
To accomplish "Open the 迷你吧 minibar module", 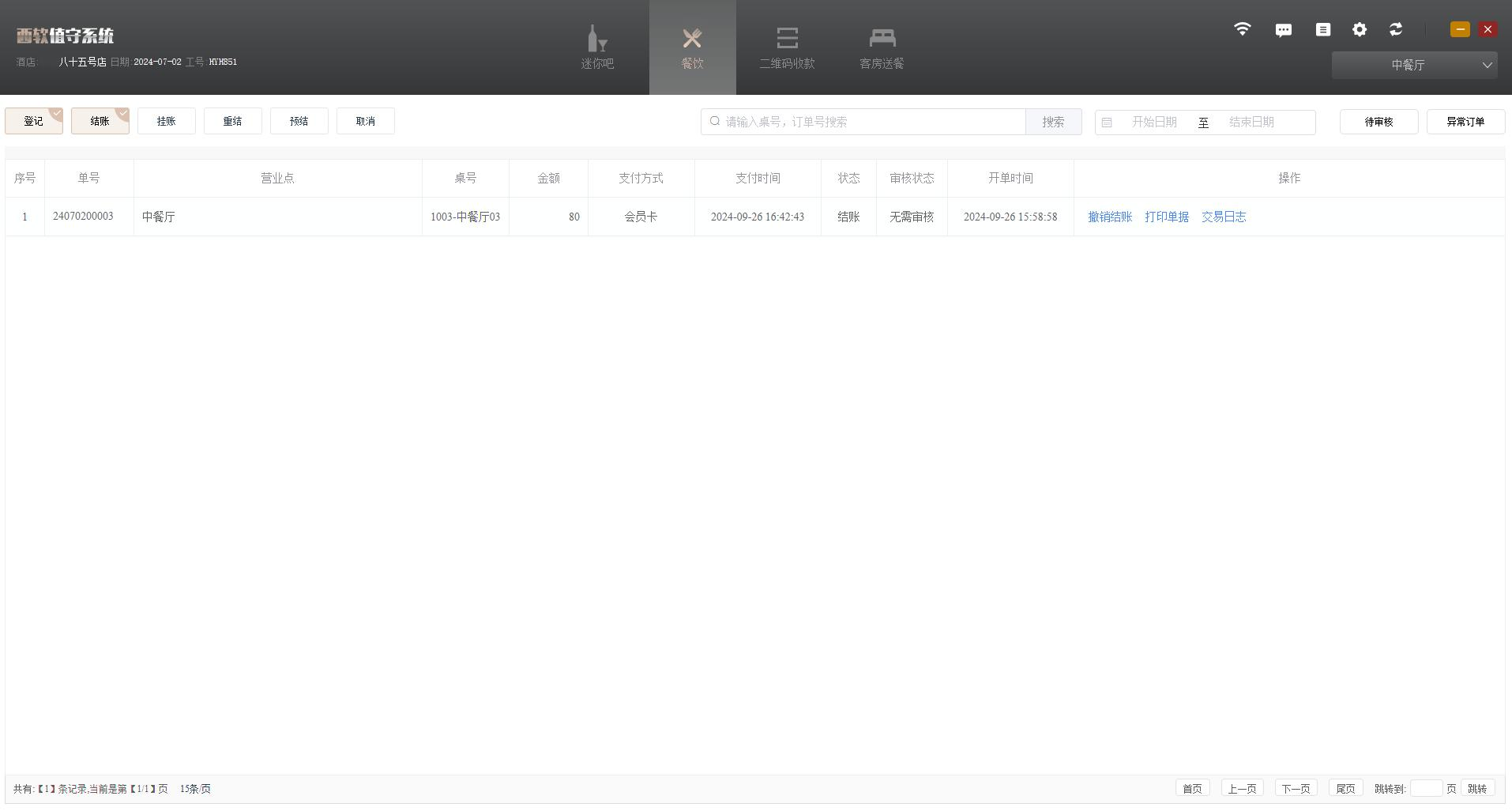I will pyautogui.click(x=597, y=47).
